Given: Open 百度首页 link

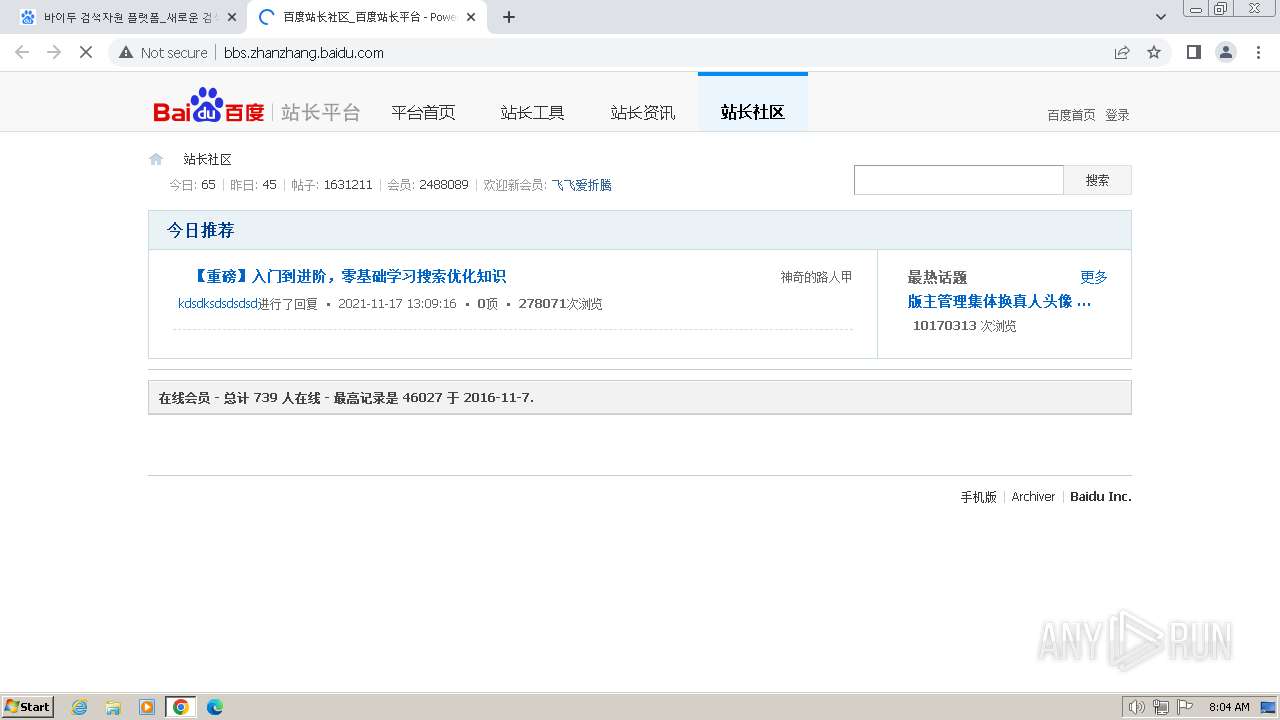Looking at the screenshot, I should pos(1071,115).
